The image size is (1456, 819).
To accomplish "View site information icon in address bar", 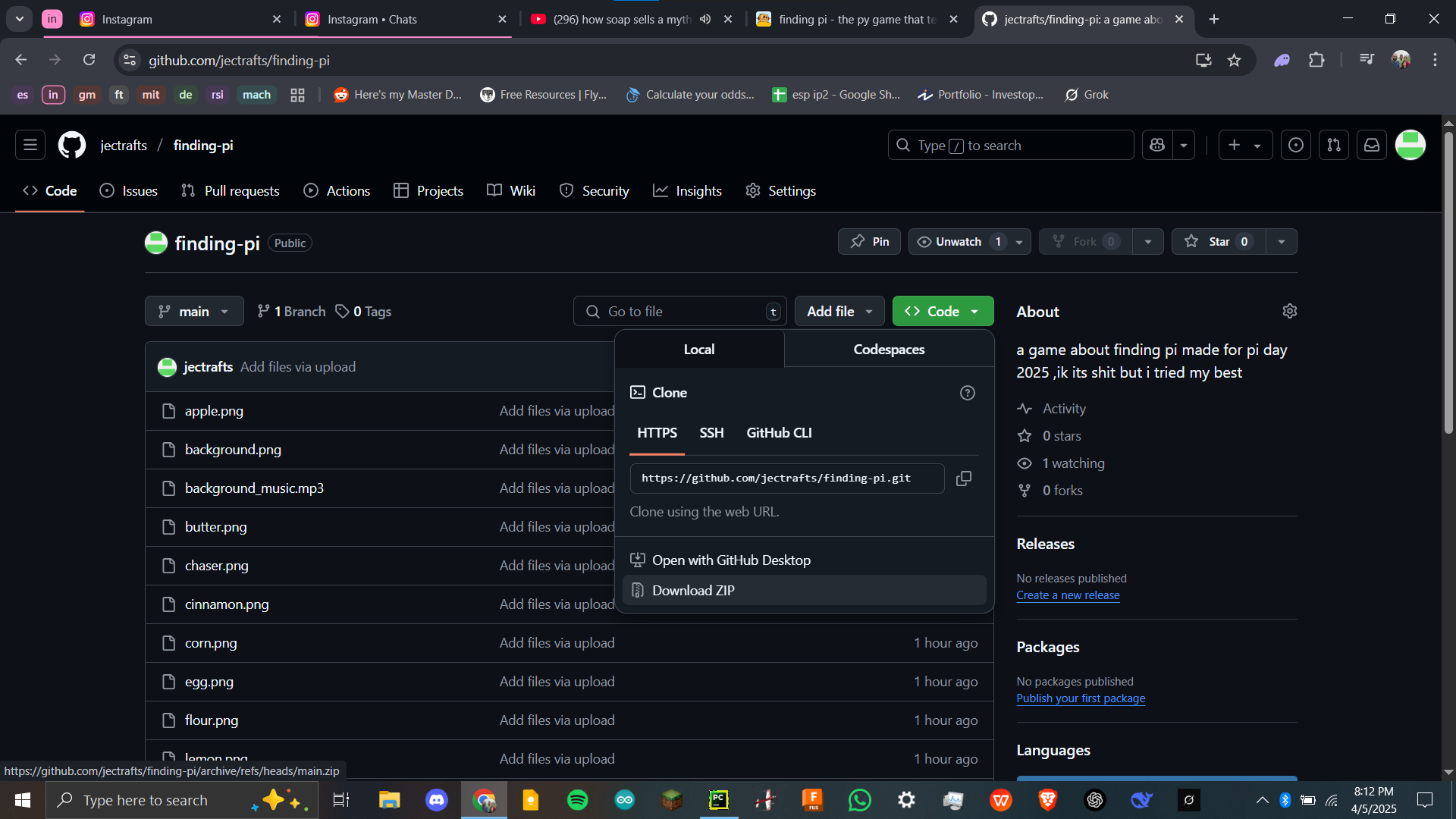I will coord(130,60).
